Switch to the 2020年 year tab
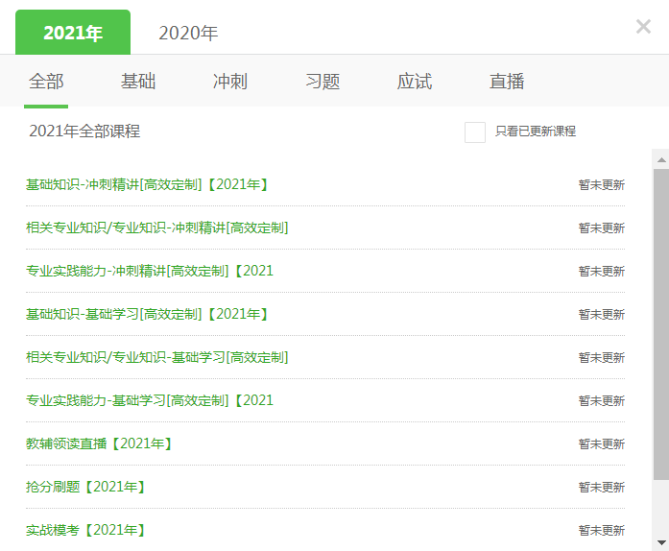Screen dimensions: 669x551 [188, 33]
